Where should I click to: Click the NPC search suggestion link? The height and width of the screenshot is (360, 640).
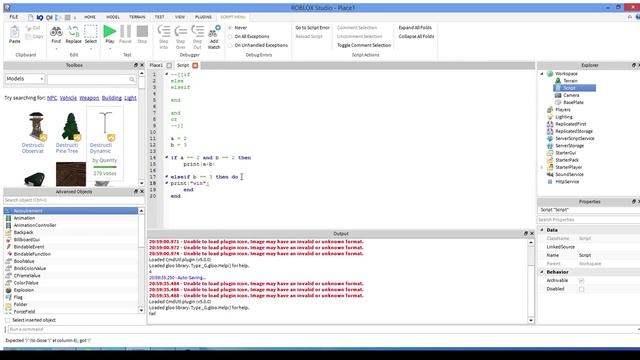point(52,98)
